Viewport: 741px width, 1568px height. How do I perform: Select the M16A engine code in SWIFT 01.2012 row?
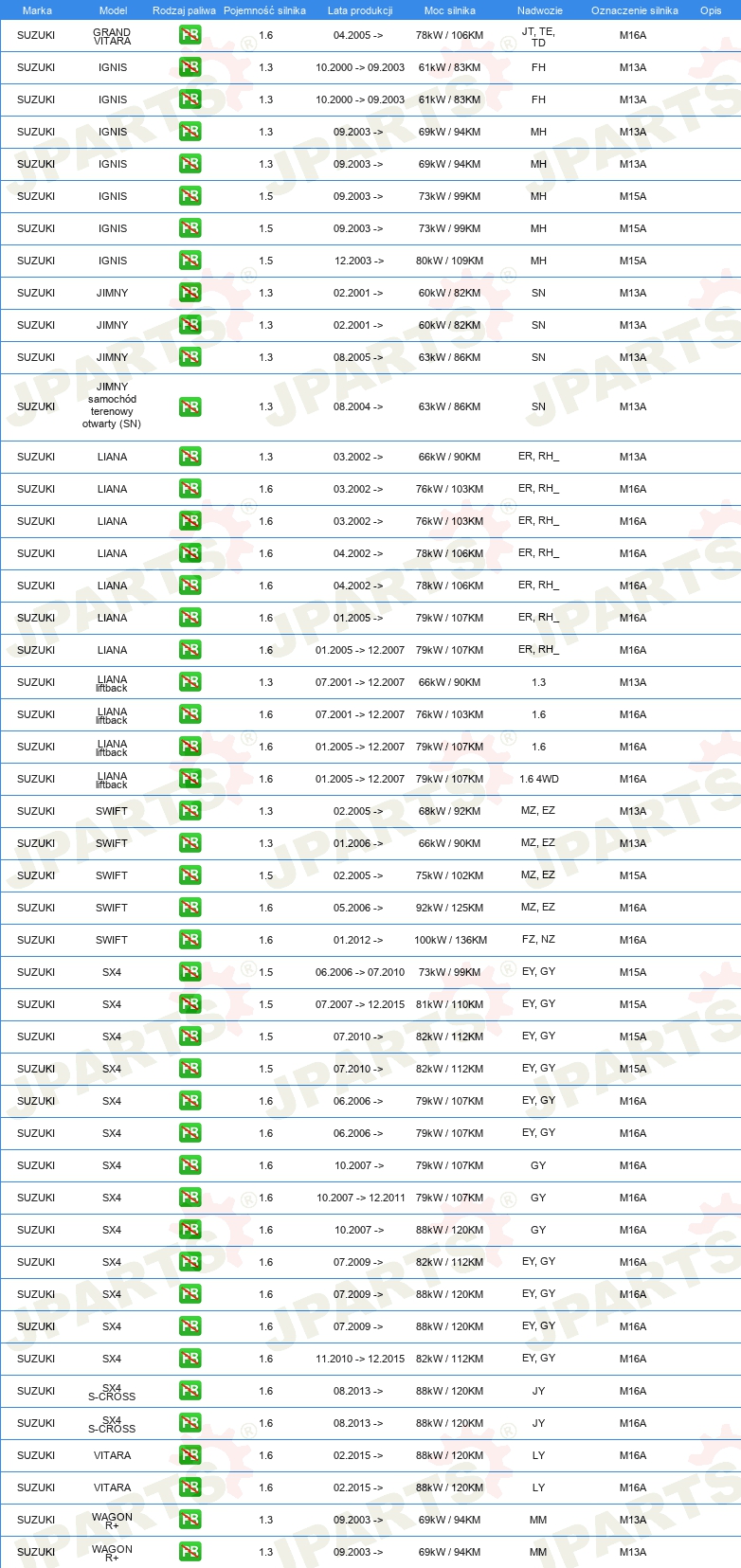click(x=633, y=940)
